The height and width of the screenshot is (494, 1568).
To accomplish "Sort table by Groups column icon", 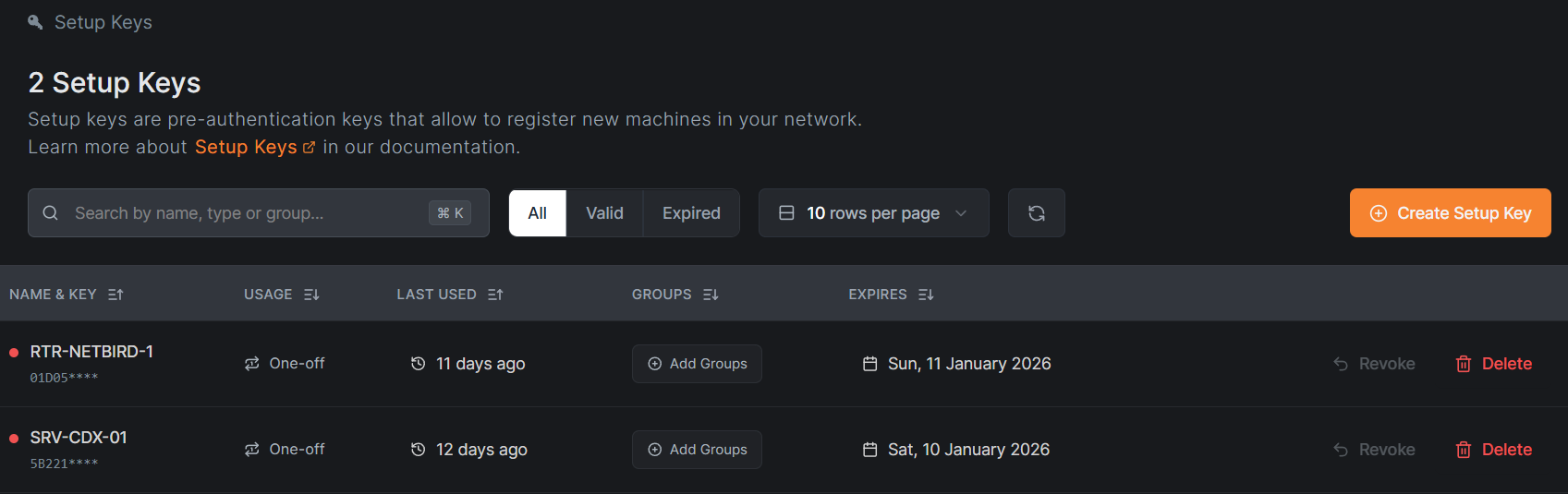I will coord(711,295).
